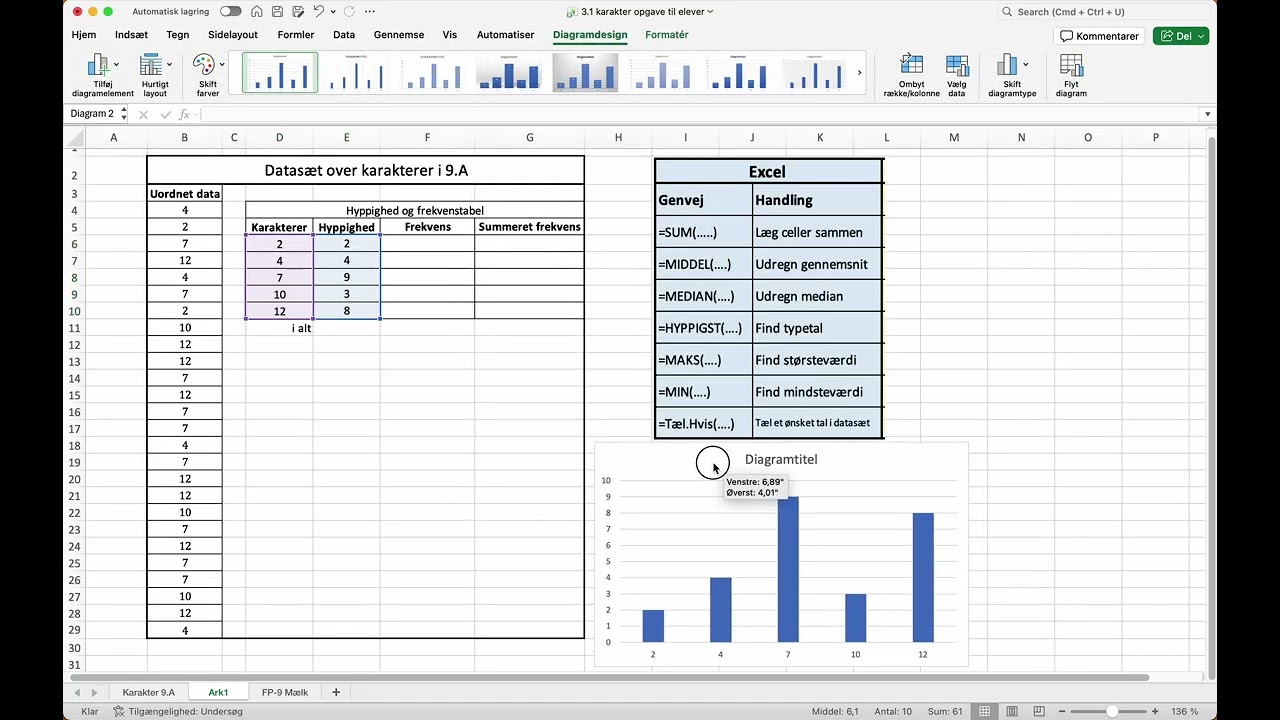Select the fourth chart style thumbnail
Screen dimensions: 1280x720
510,73
